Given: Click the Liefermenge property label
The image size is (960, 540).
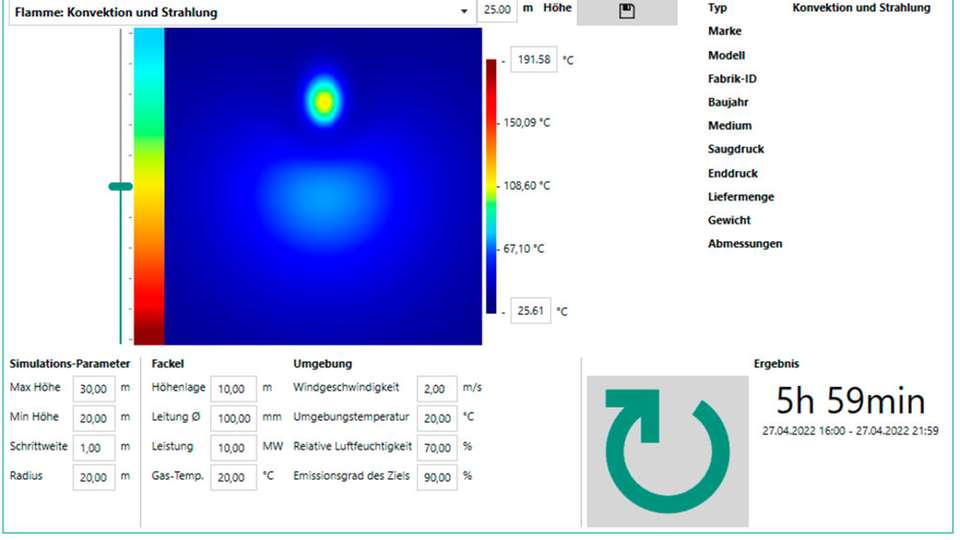Looking at the screenshot, I should click(x=741, y=197).
